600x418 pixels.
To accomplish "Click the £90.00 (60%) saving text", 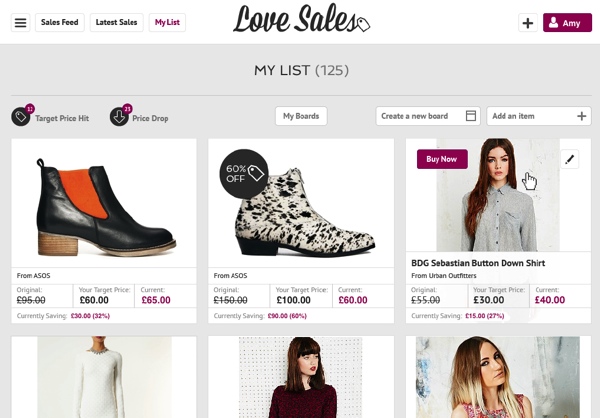I will pos(287,316).
